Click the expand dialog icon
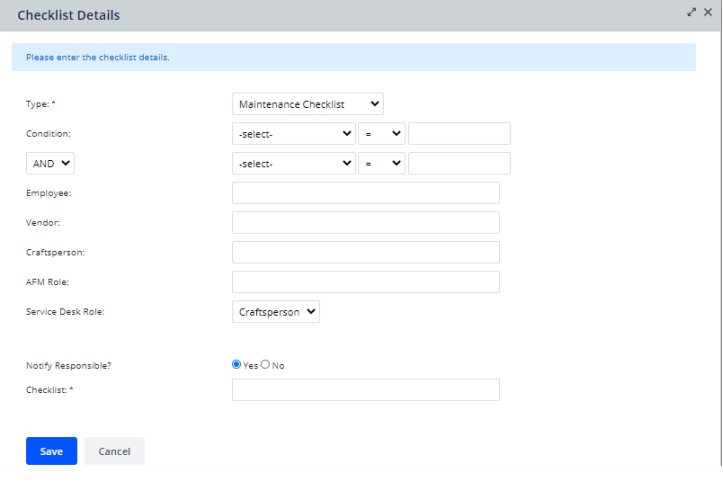This screenshot has width=723, height=482. click(x=691, y=12)
